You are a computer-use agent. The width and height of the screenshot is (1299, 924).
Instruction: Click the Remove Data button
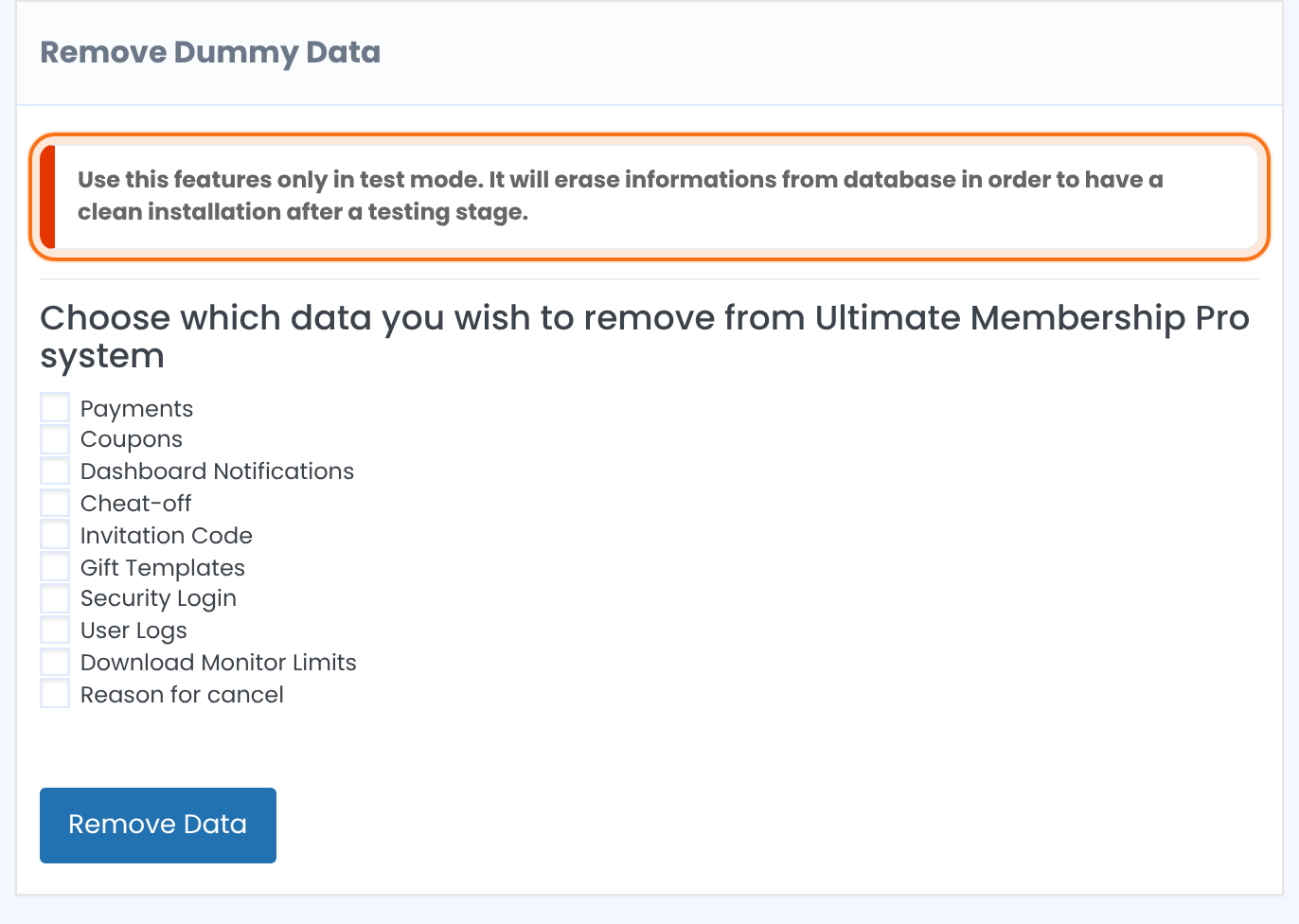click(x=158, y=826)
